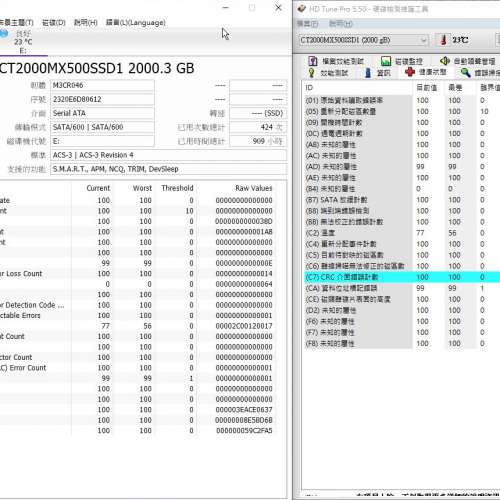Select the (B7) SATA row in HD Tune
The image size is (500, 500).
coord(402,200)
